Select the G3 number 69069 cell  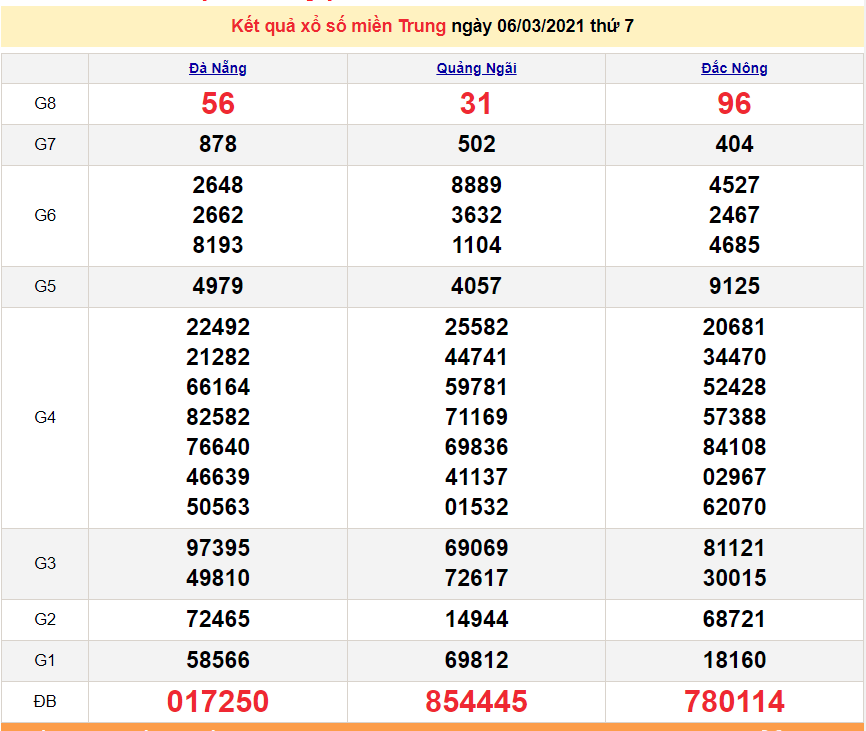tap(477, 548)
